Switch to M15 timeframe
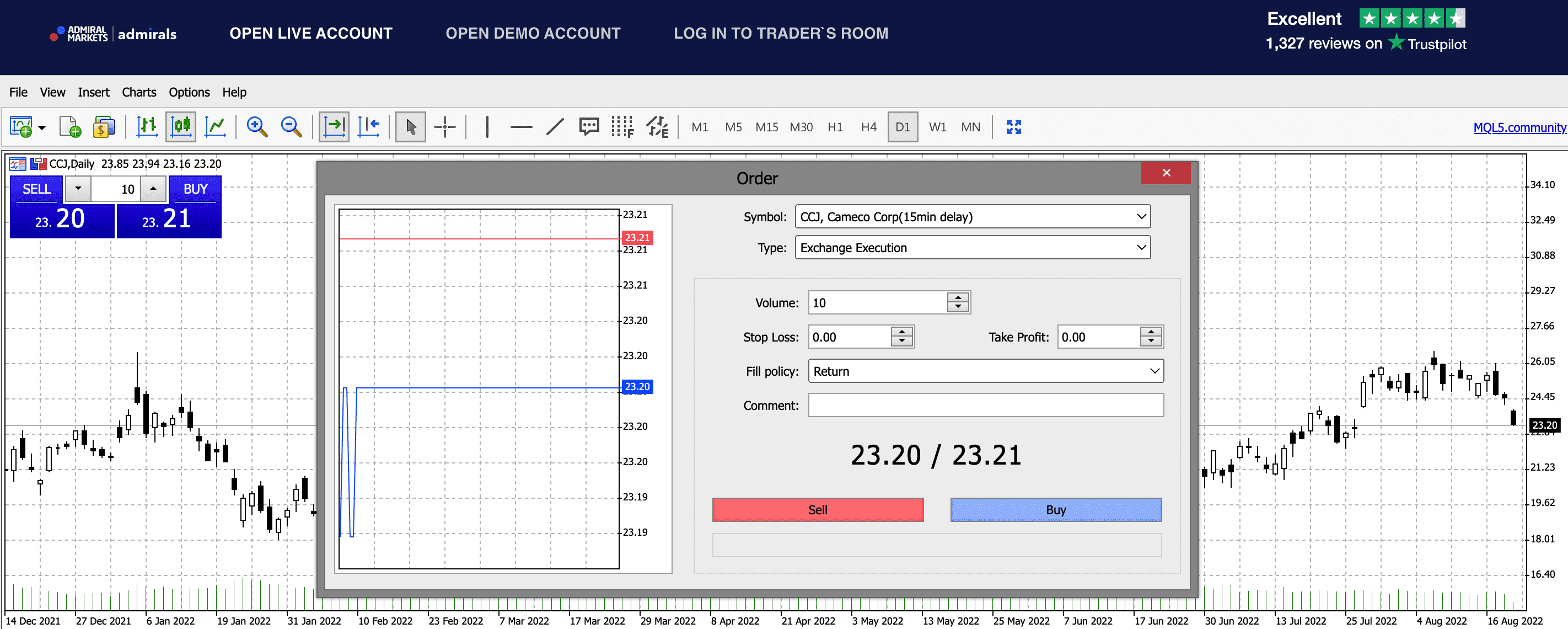 pos(767,127)
